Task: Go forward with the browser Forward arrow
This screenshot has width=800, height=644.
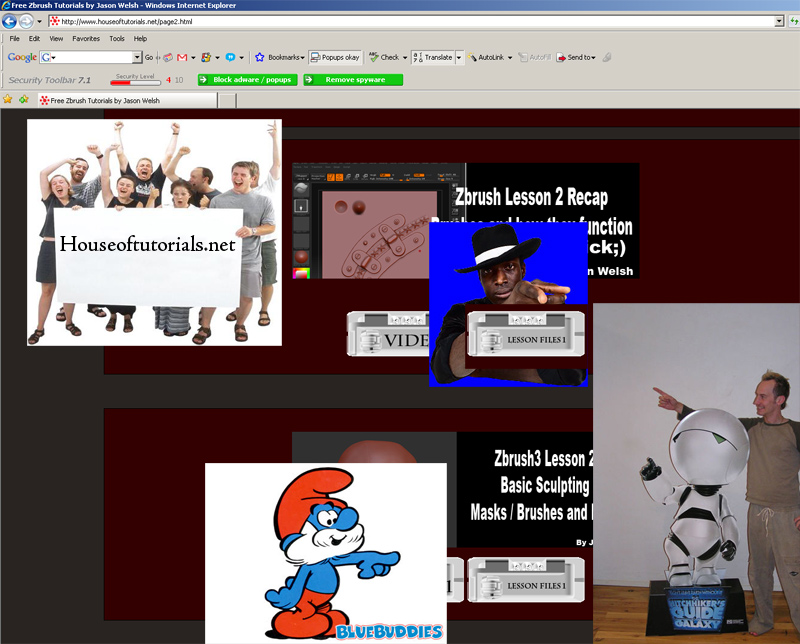Action: click(x=26, y=21)
